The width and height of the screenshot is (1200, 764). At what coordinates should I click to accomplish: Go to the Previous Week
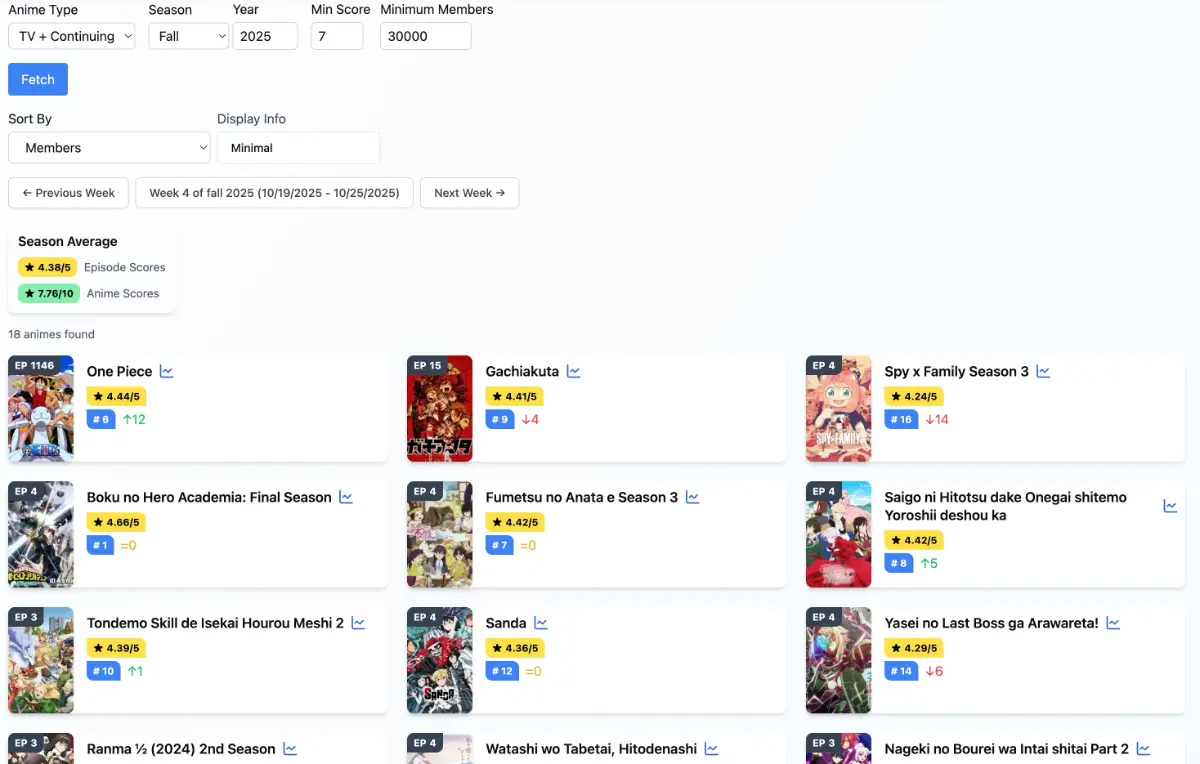68,193
